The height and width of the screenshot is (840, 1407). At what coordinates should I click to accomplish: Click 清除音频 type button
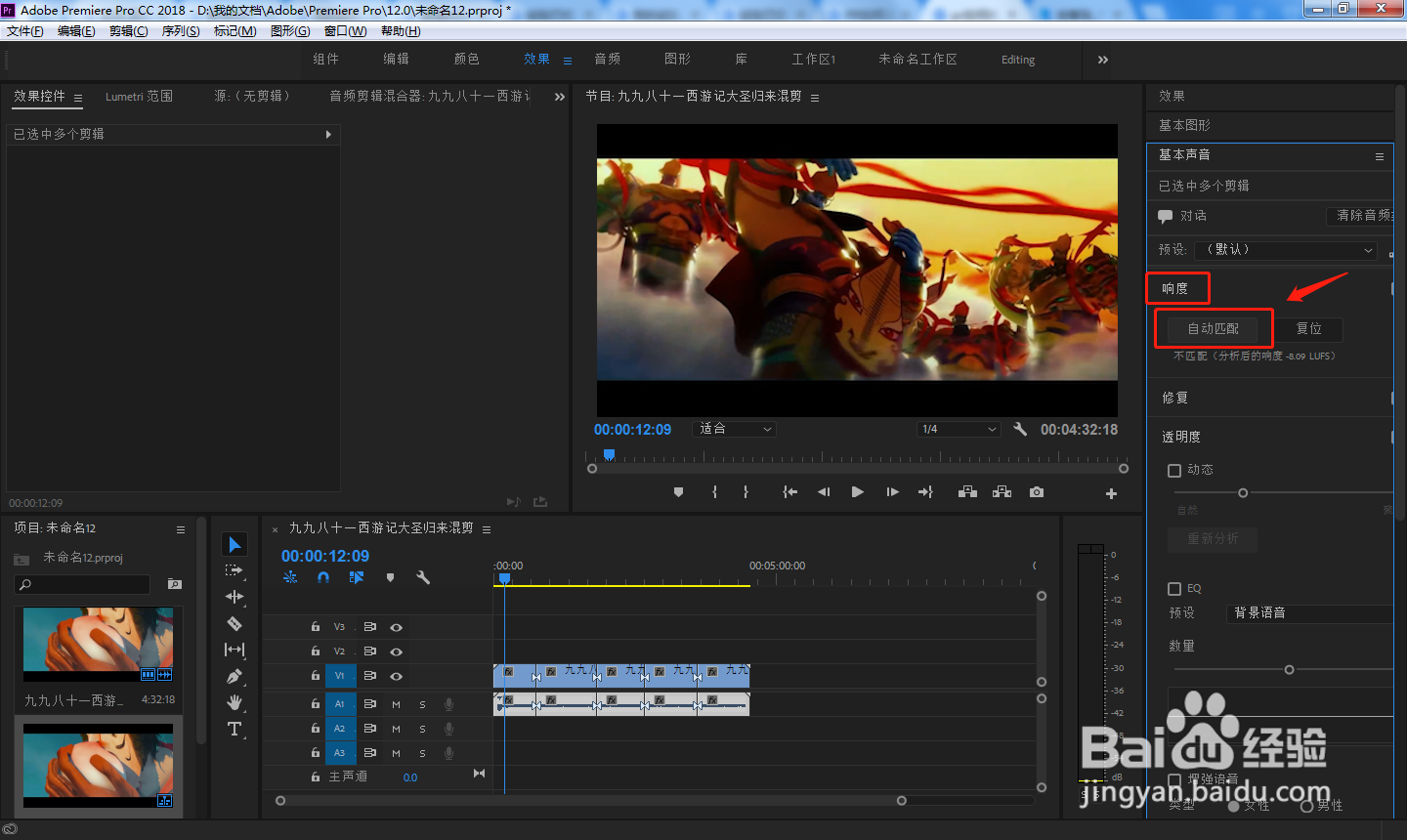(1360, 216)
